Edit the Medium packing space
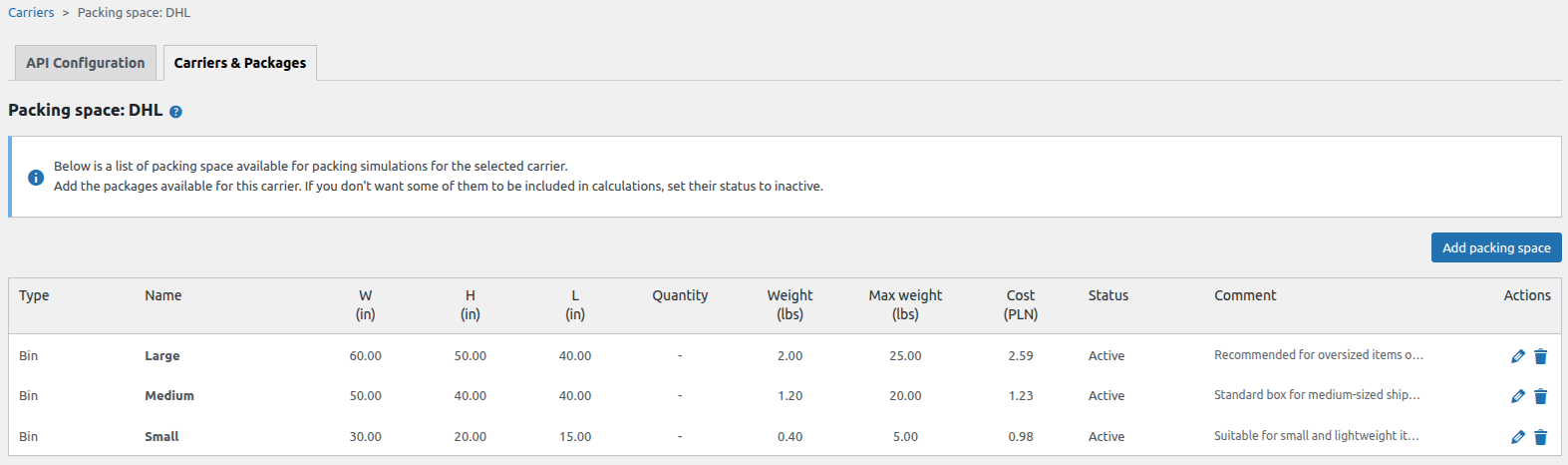 [x=1517, y=396]
